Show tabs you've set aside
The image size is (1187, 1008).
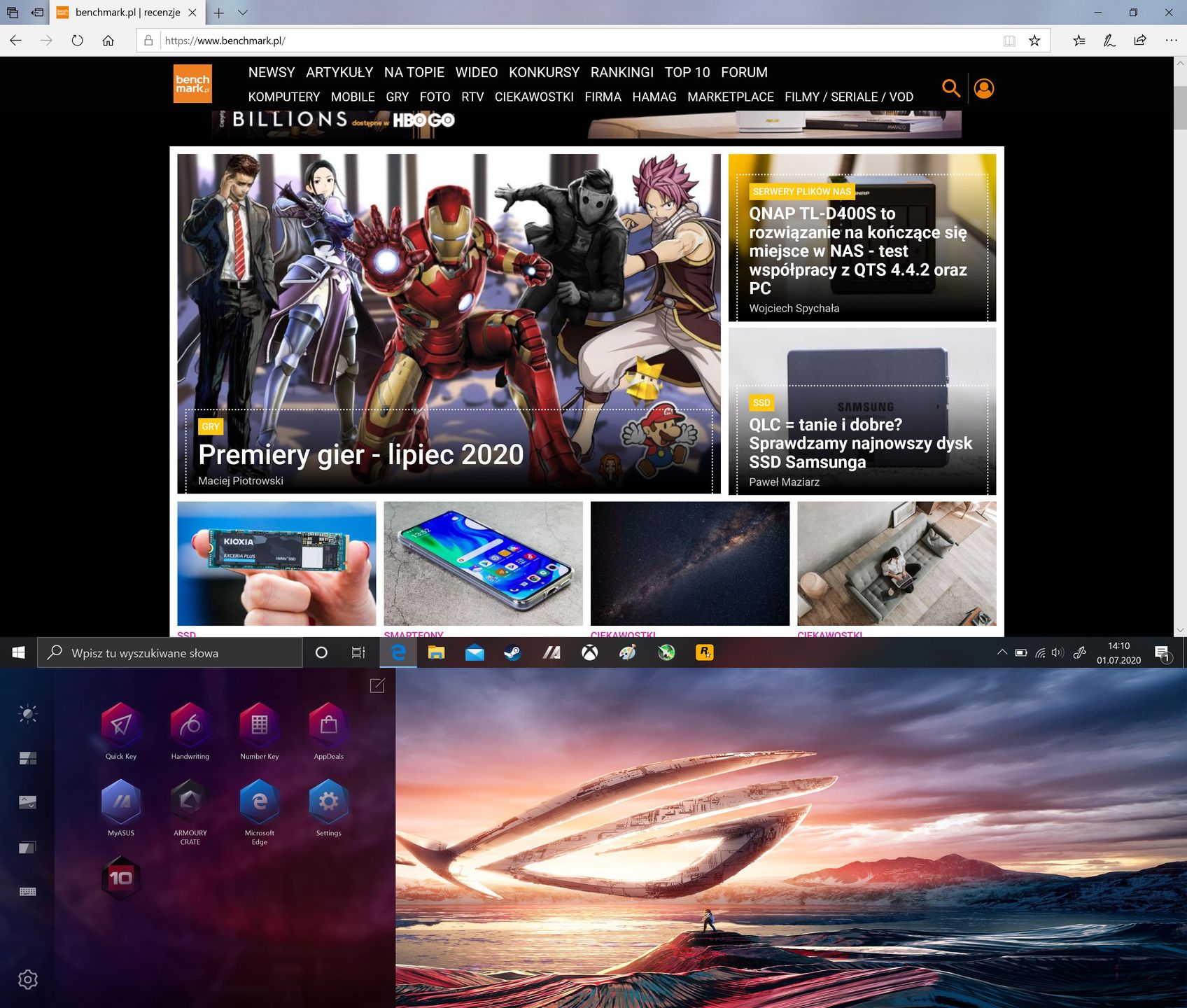coord(13,13)
